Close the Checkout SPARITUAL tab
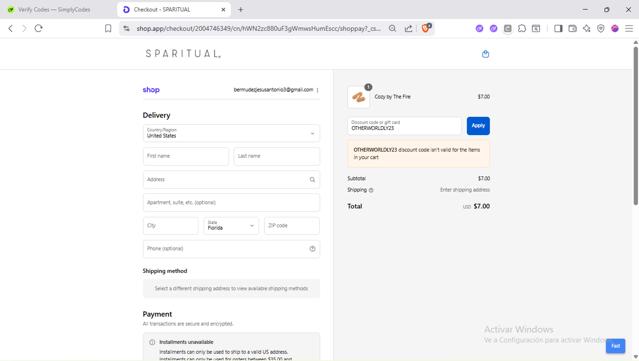 click(223, 9)
